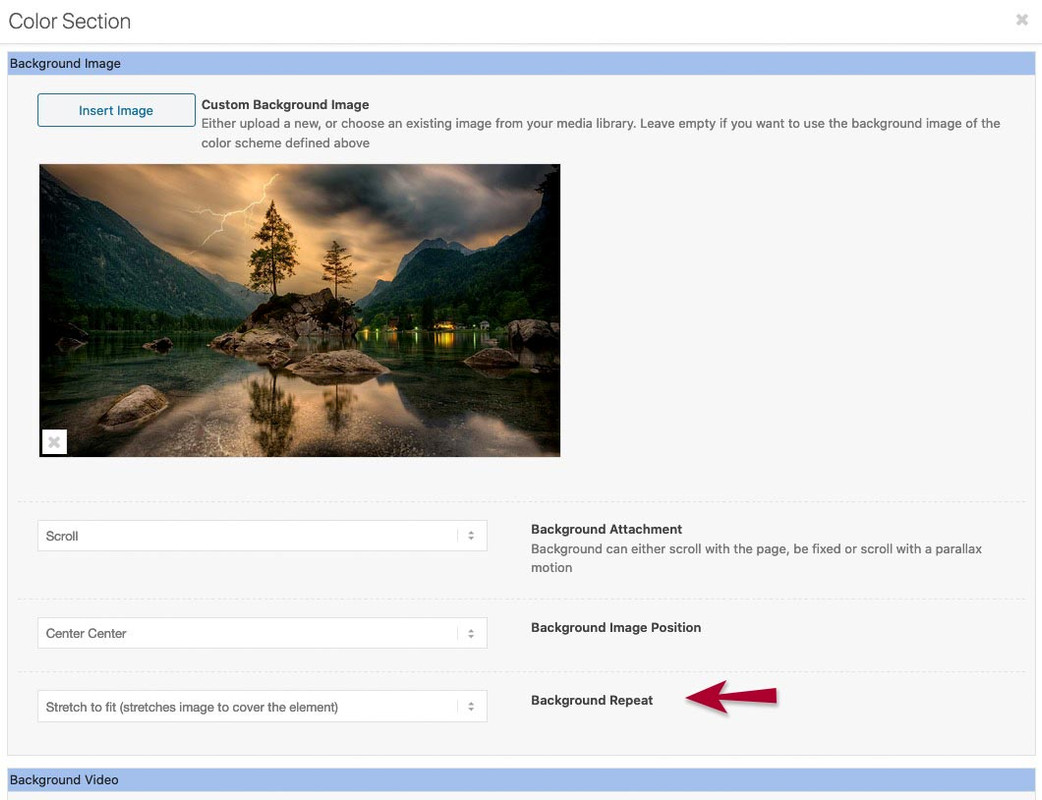
Task: Click the Insert Image button
Action: [116, 110]
